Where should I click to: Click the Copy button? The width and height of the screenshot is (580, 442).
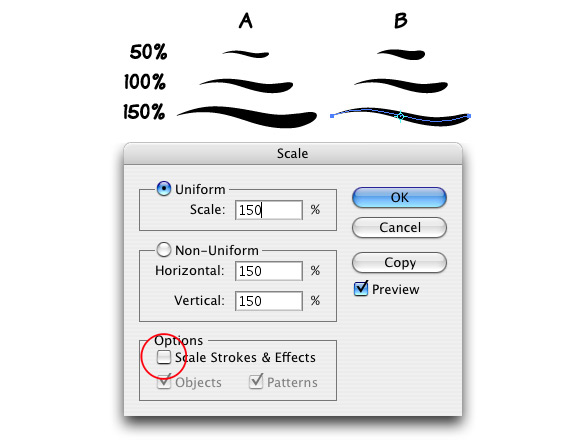pyautogui.click(x=399, y=262)
